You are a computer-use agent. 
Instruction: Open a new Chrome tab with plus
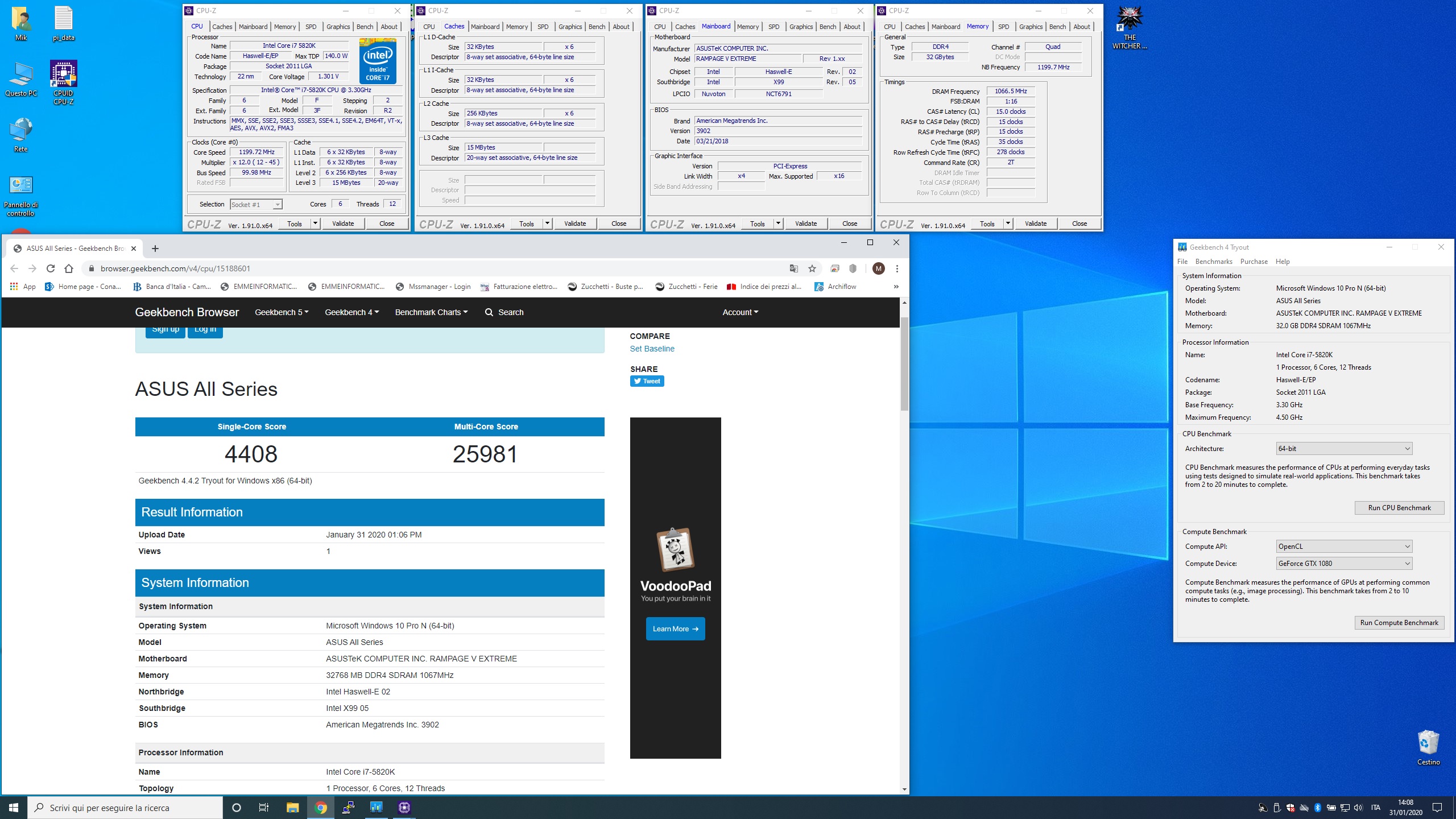point(155,249)
